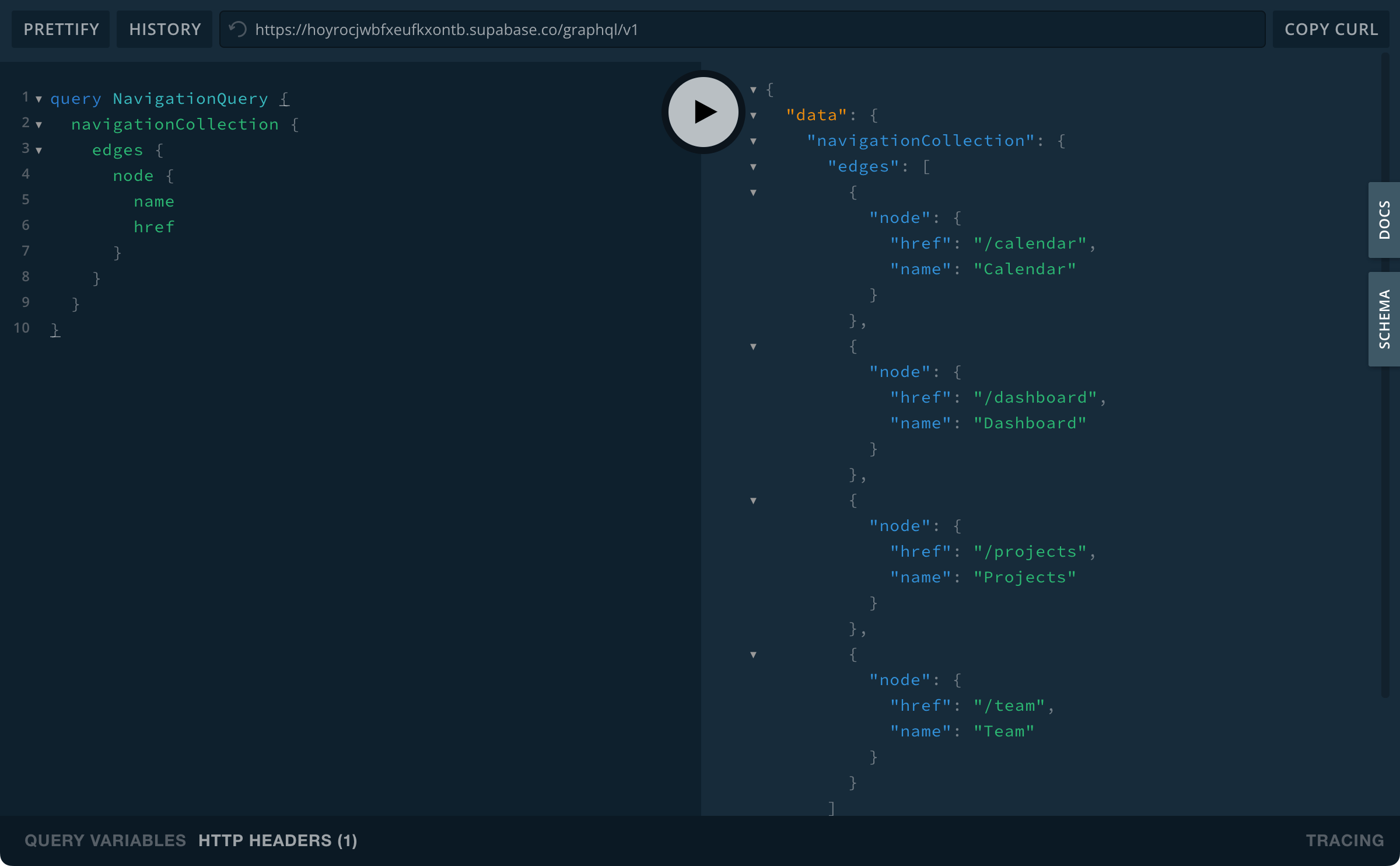Click the "/calendar" value in response
Screen dimensions: 1400x866
[x=1030, y=243]
